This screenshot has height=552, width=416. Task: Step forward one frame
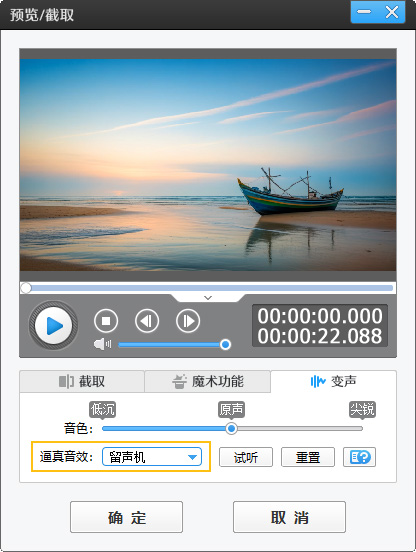pyautogui.click(x=188, y=321)
